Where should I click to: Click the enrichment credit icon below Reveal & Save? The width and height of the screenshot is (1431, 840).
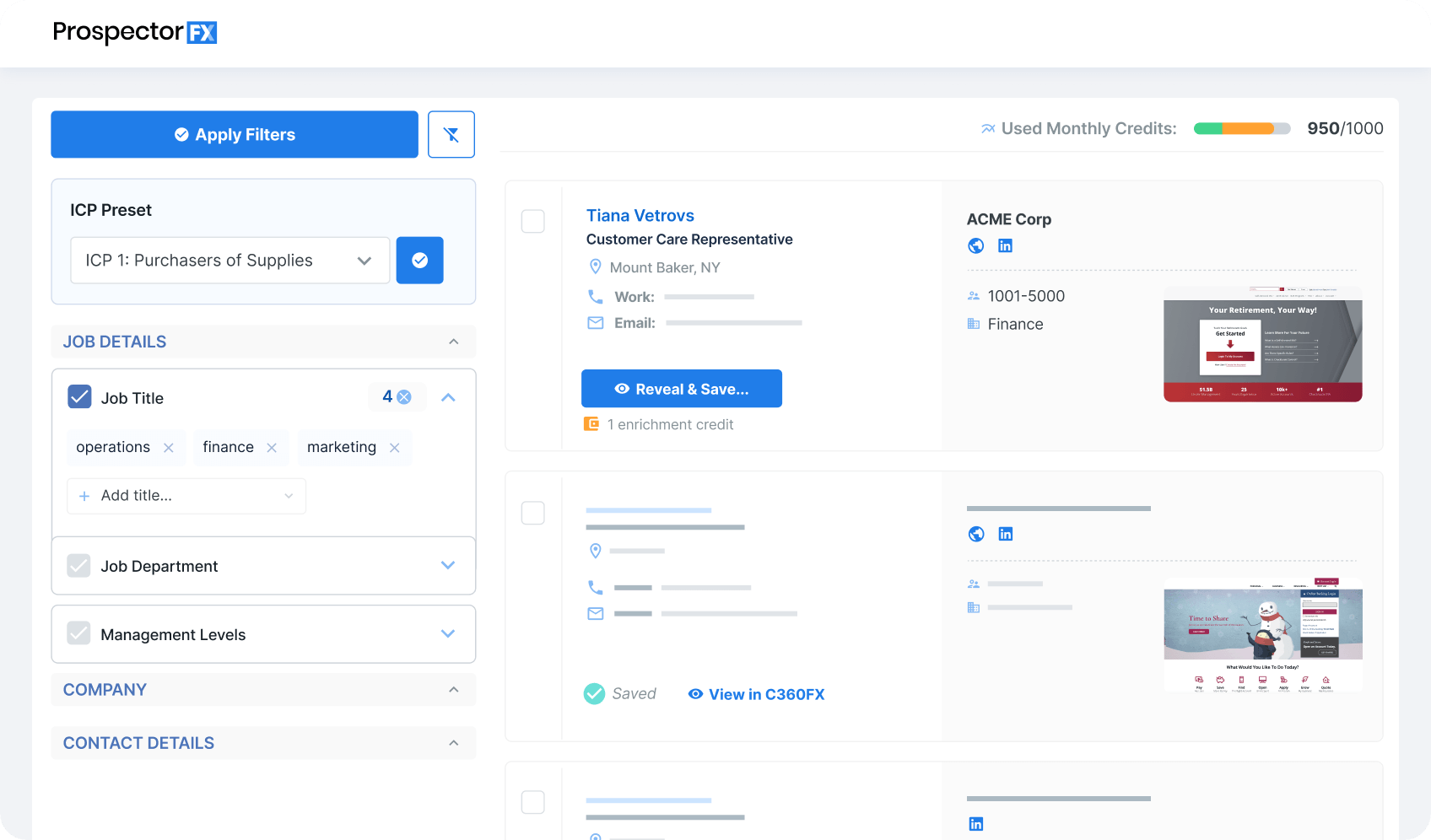click(x=590, y=424)
